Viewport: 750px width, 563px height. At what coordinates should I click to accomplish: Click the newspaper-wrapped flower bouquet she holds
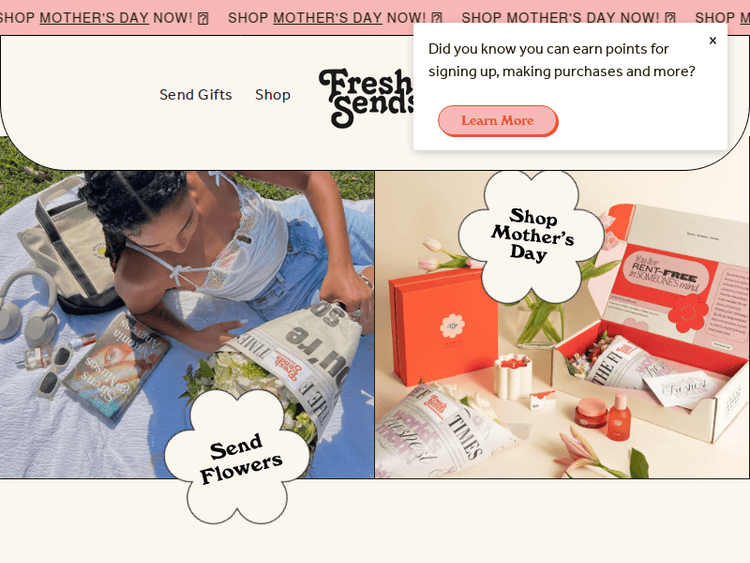pos(282,368)
